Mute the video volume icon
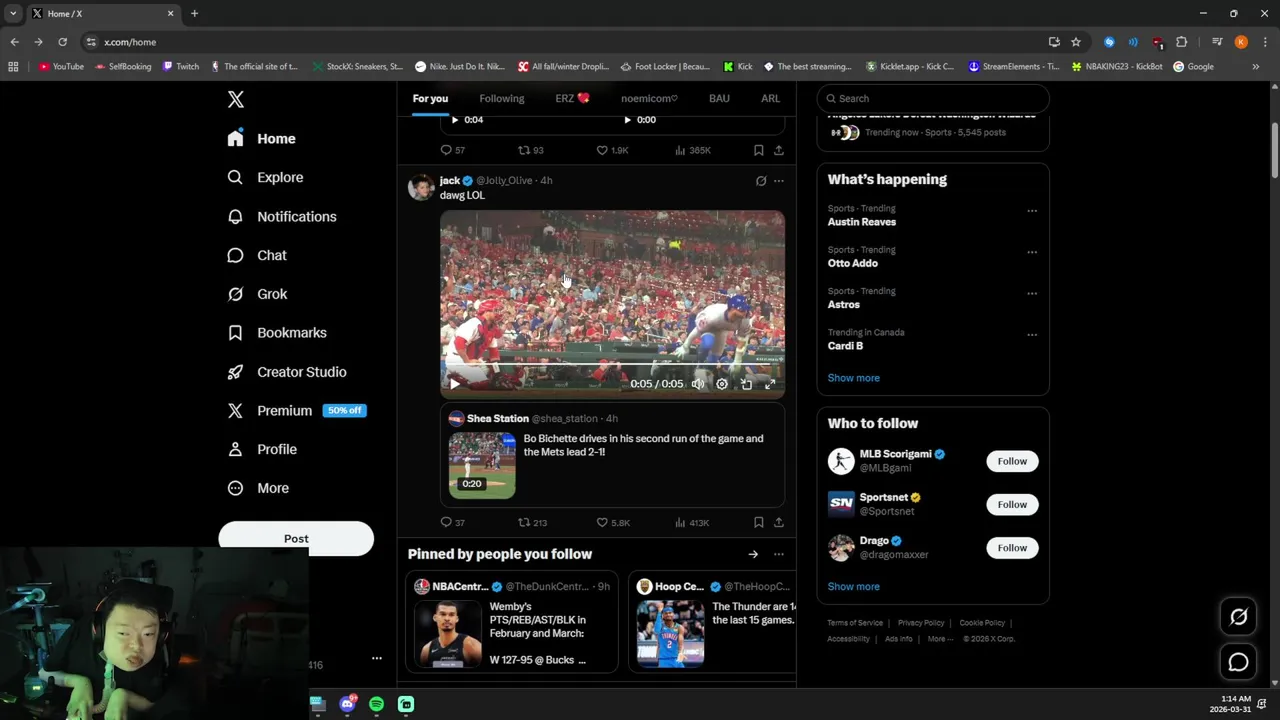Viewport: 1280px width, 720px height. click(698, 384)
